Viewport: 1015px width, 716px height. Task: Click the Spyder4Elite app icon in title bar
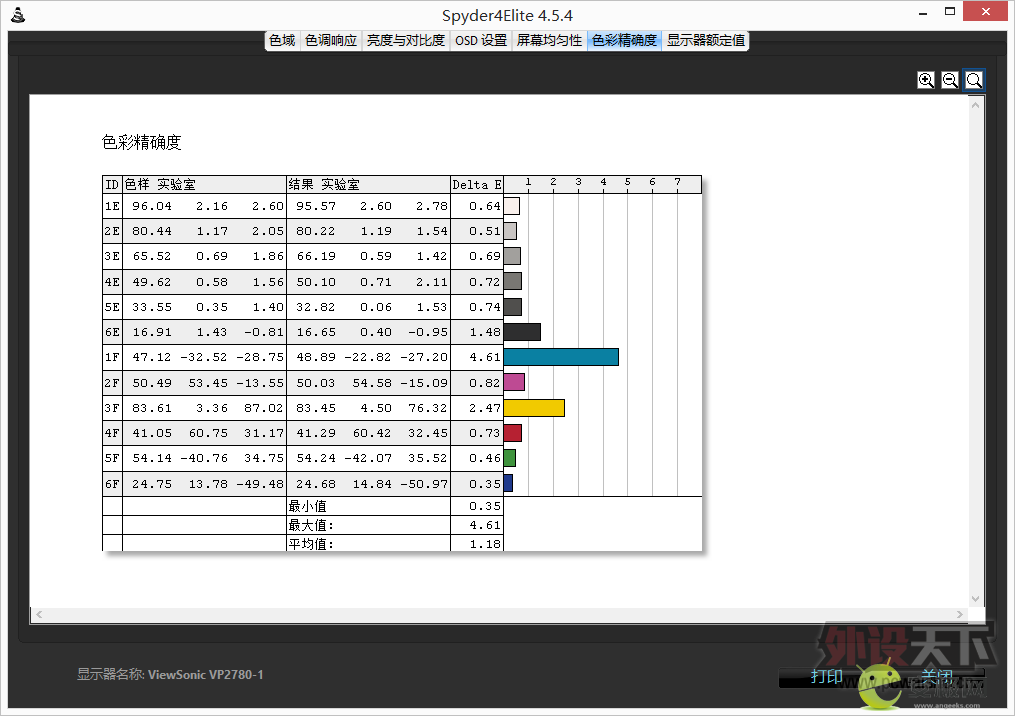point(18,15)
